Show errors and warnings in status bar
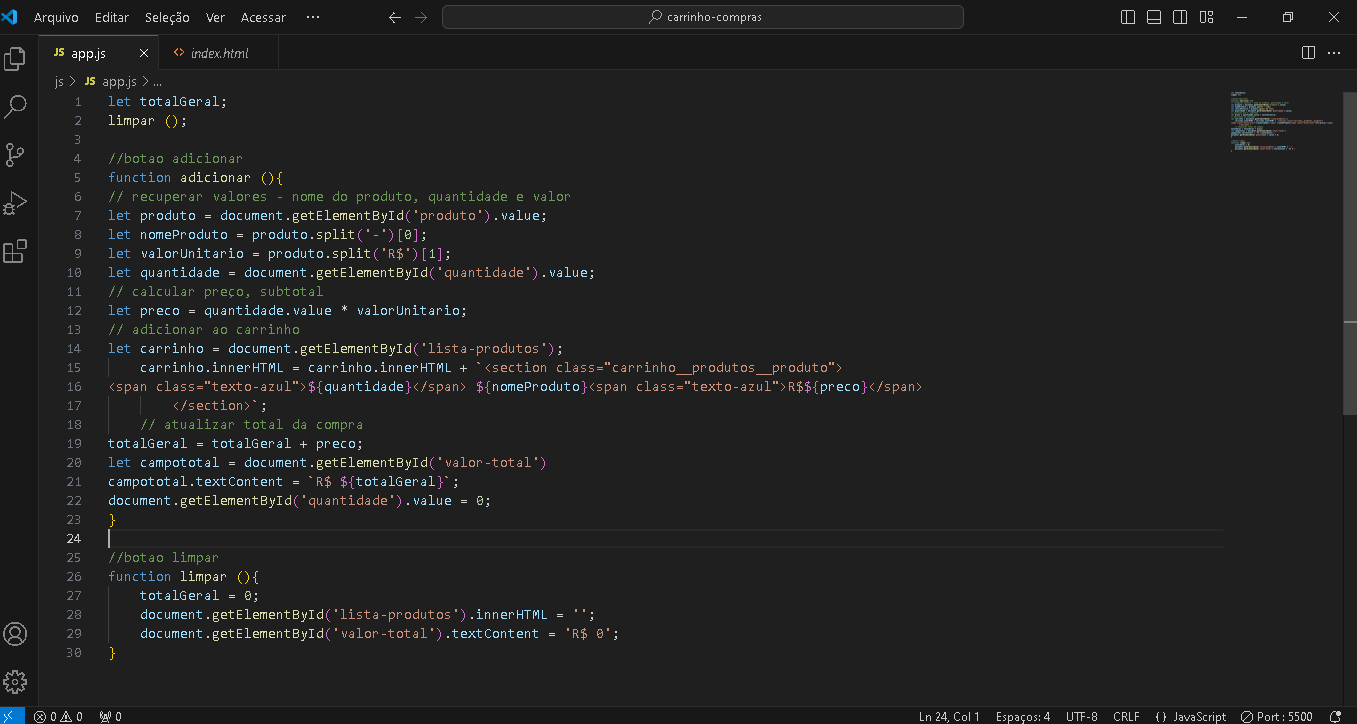1357x724 pixels. [x=58, y=716]
